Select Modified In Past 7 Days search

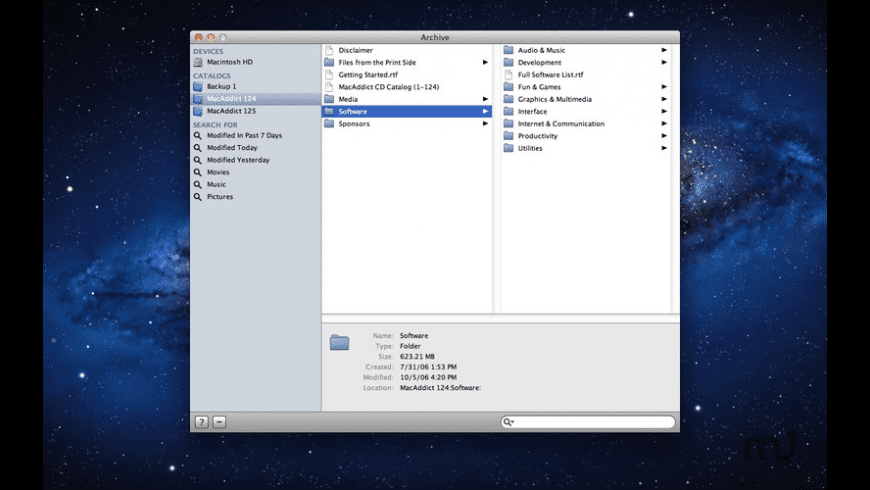(x=244, y=135)
